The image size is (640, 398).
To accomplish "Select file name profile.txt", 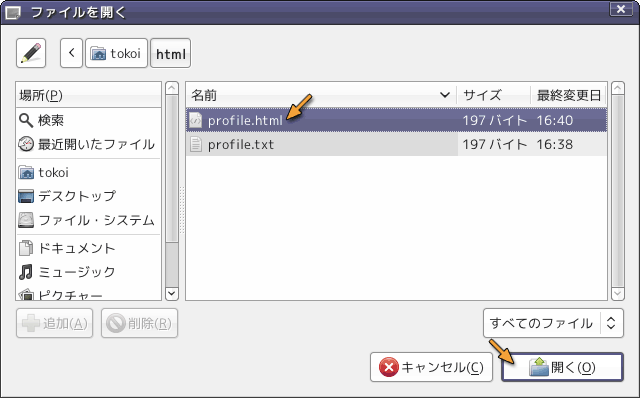I will [x=241, y=145].
